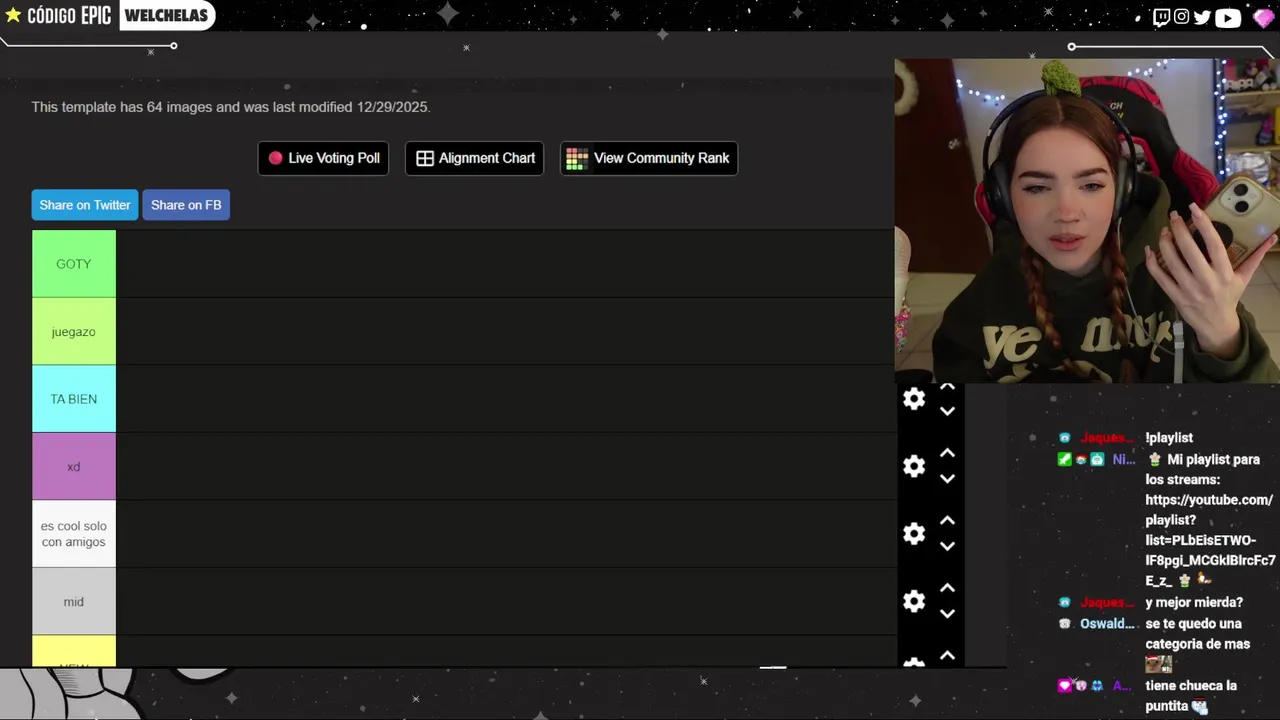The width and height of the screenshot is (1280, 720).
Task: Move 'es cool solo con amigos' tier up
Action: (947, 521)
